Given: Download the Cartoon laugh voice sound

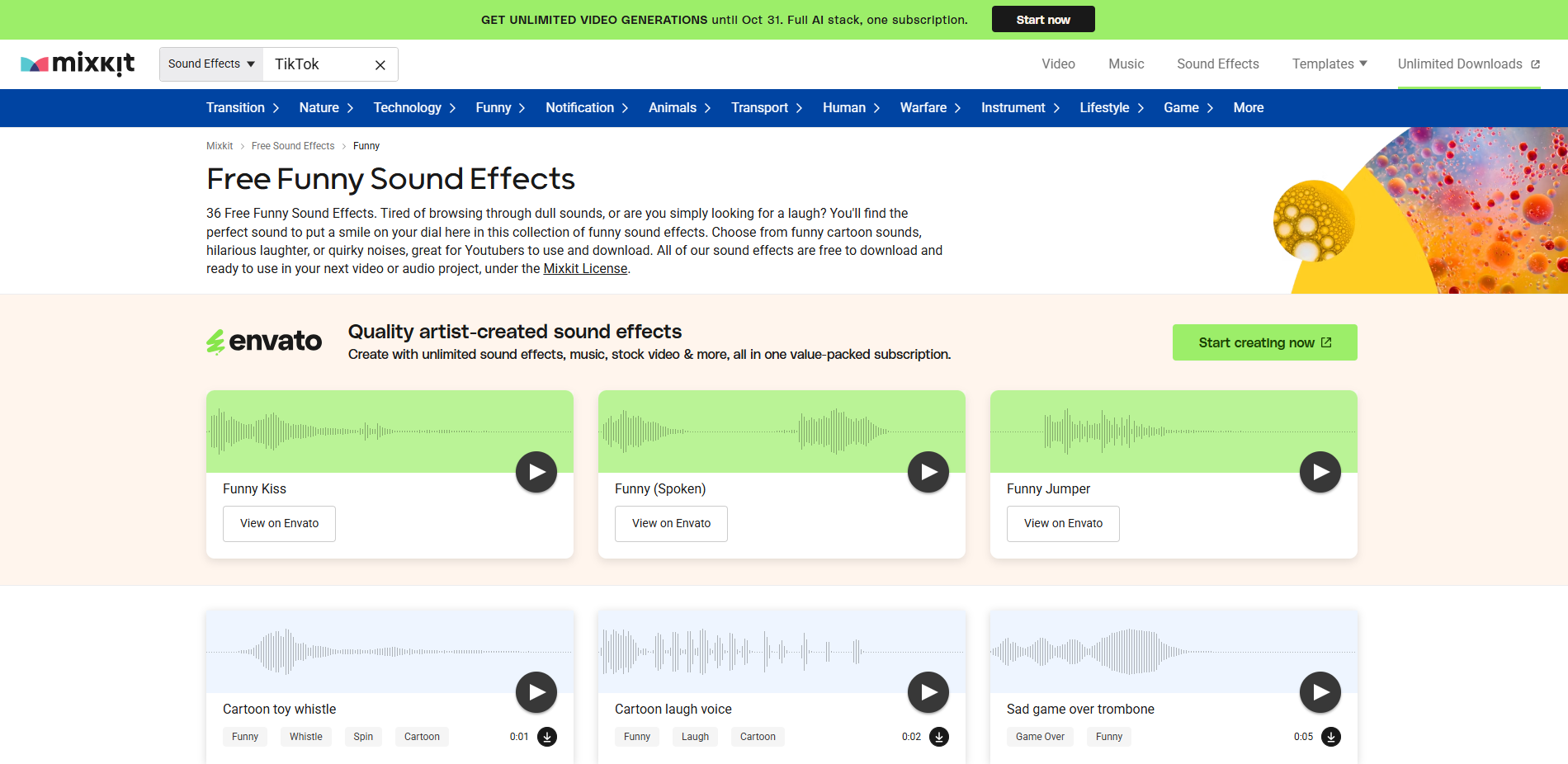Looking at the screenshot, I should (x=939, y=737).
